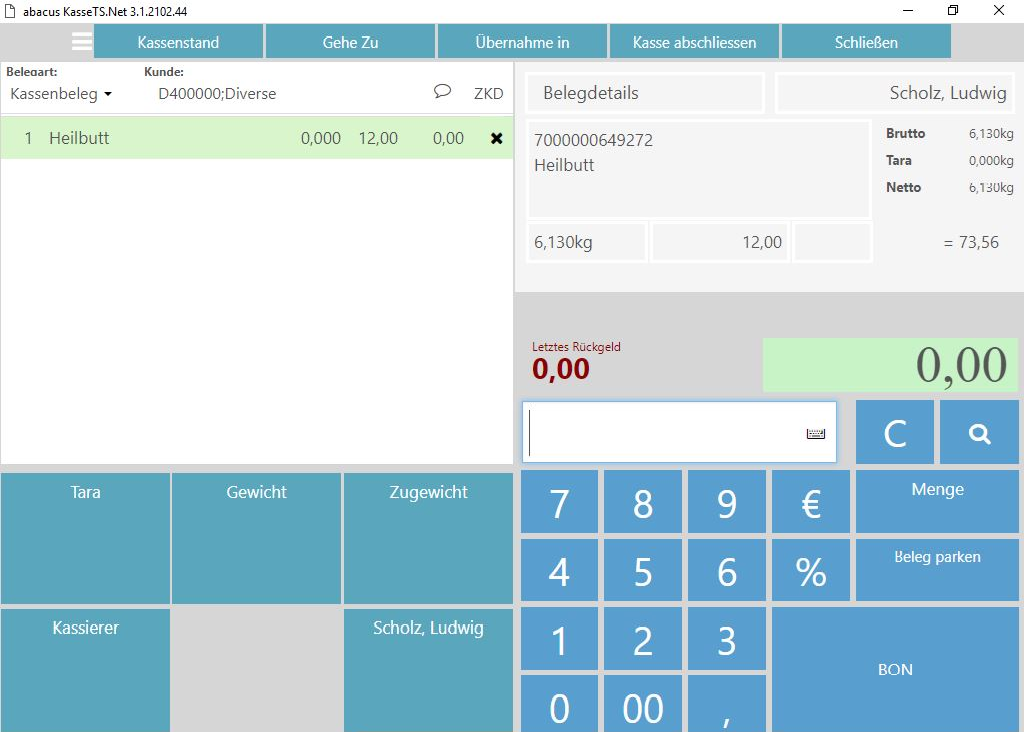1024x732 pixels.
Task: Open on-screen keyboard icon in input field
Action: (815, 433)
